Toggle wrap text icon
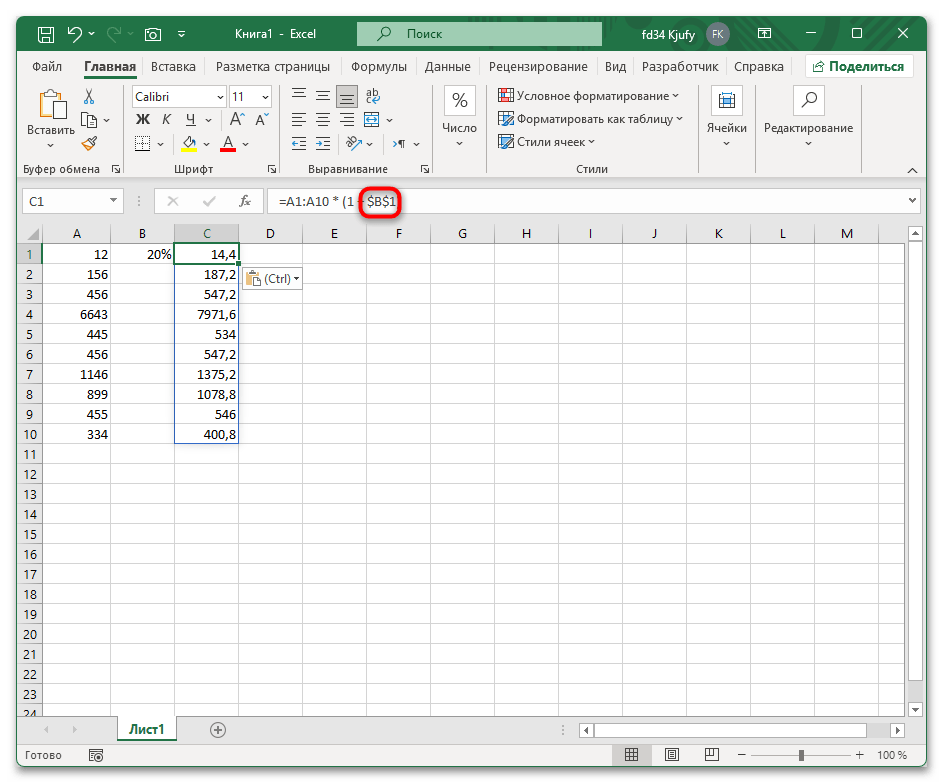 pos(373,96)
